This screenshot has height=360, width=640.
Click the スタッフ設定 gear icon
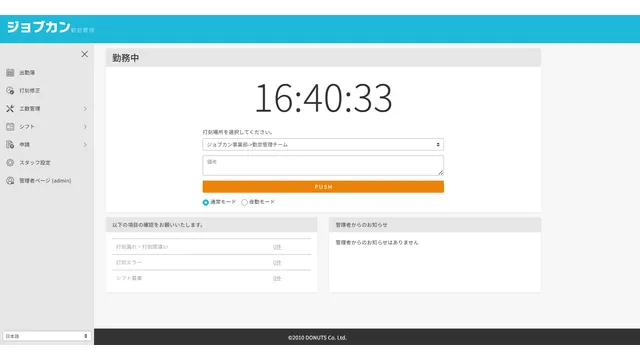(x=10, y=162)
